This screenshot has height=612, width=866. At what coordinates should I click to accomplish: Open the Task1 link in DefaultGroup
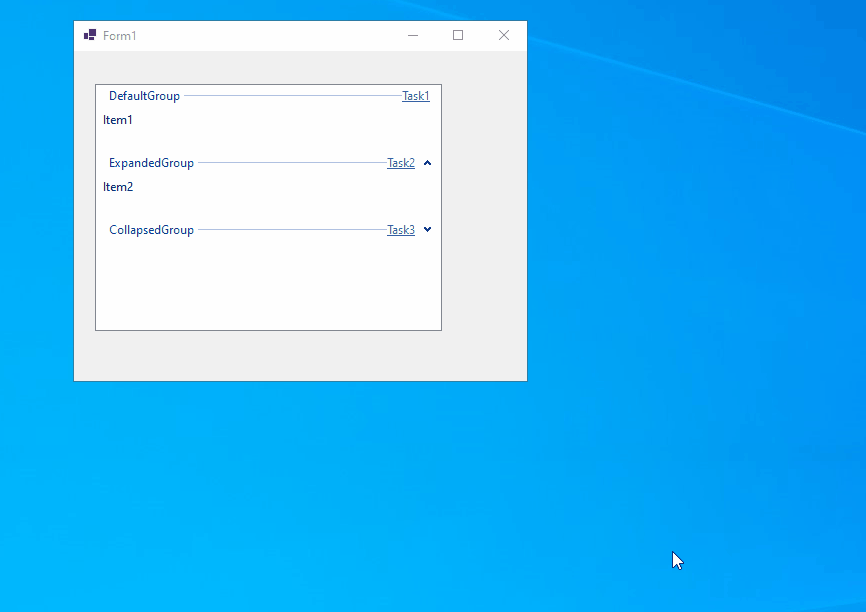[415, 95]
